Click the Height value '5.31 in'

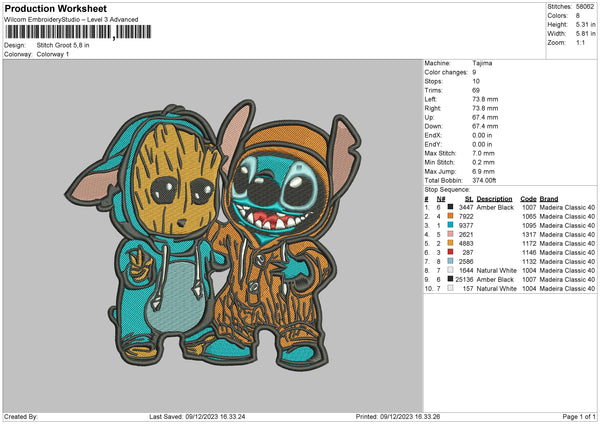pos(585,24)
